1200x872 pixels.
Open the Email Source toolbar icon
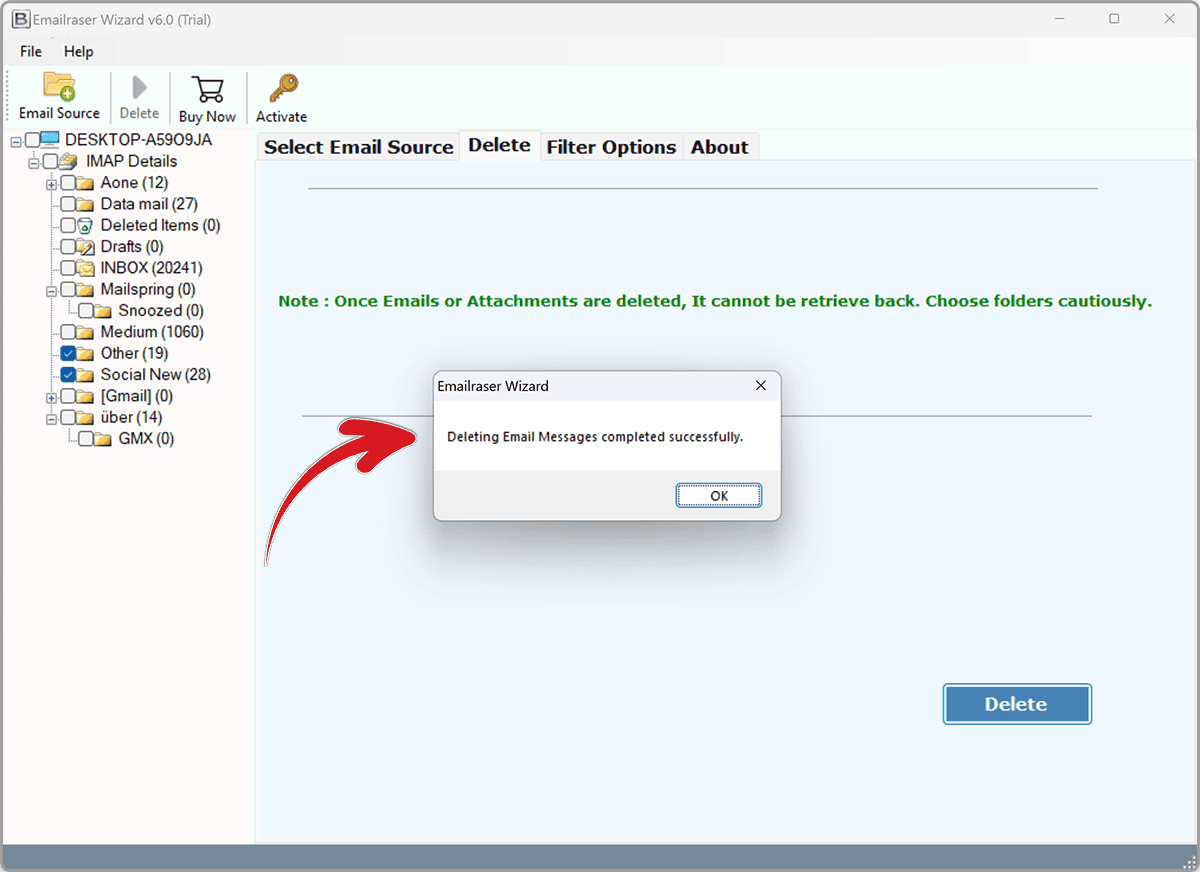coord(59,87)
